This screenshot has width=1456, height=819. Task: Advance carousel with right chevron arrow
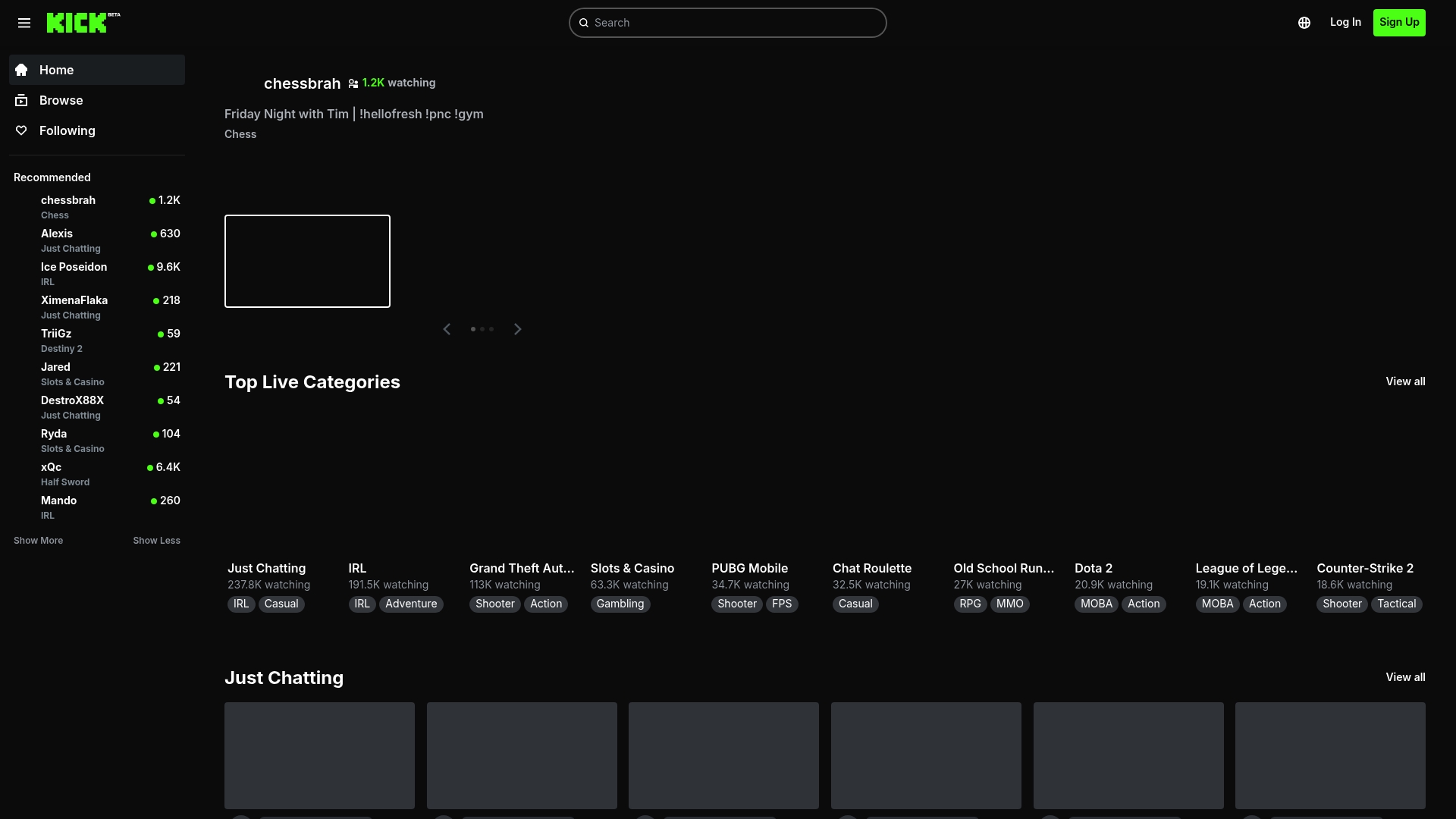point(516,329)
